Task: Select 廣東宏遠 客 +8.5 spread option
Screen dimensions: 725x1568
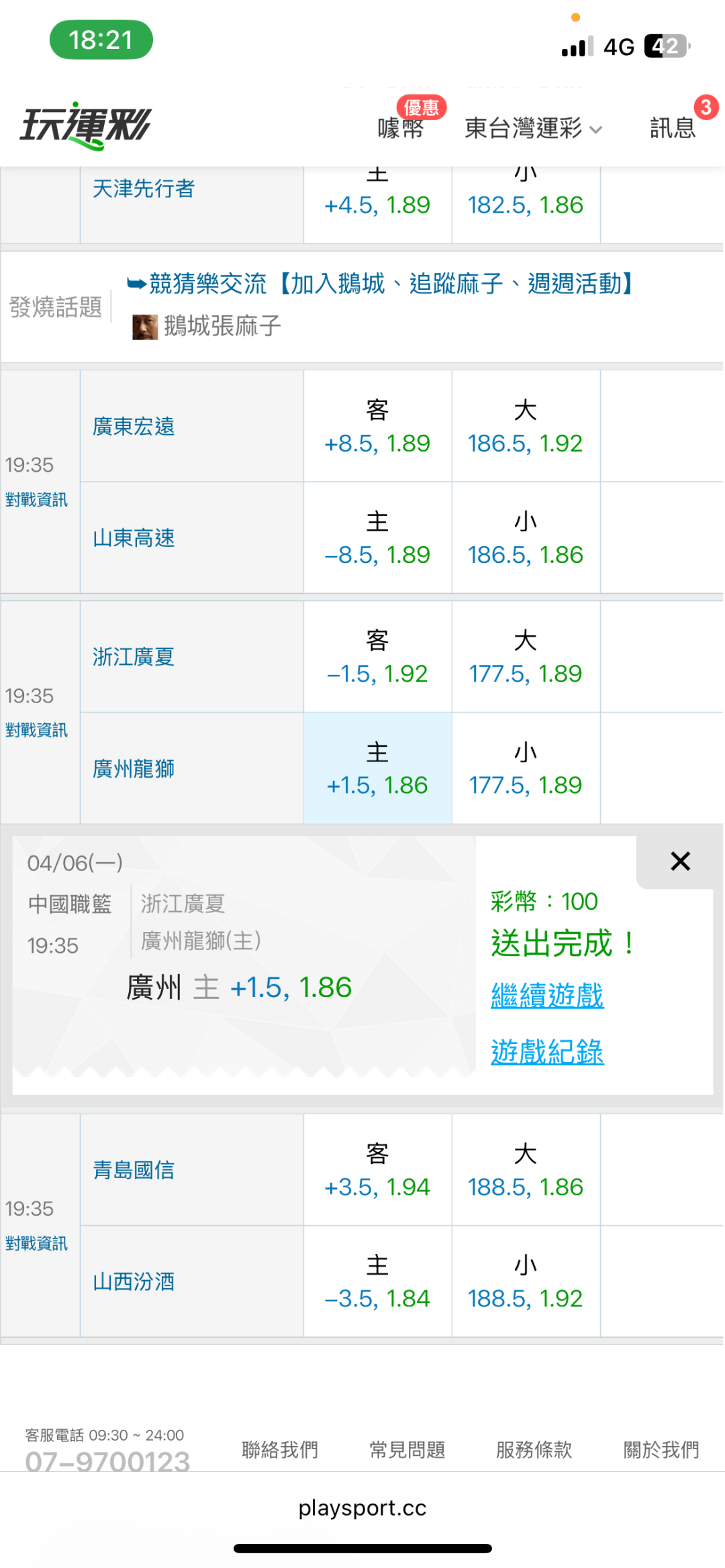Action: point(377,427)
